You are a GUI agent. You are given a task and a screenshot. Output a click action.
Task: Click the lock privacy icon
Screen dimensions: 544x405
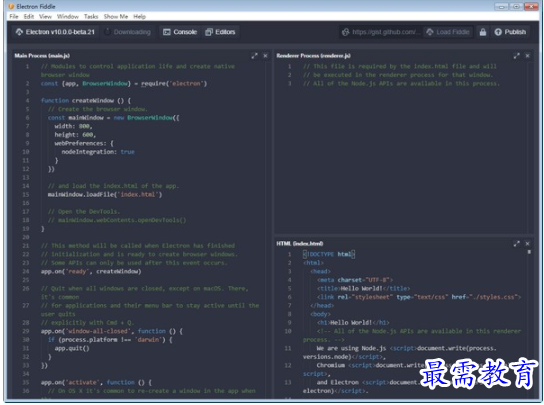483,32
